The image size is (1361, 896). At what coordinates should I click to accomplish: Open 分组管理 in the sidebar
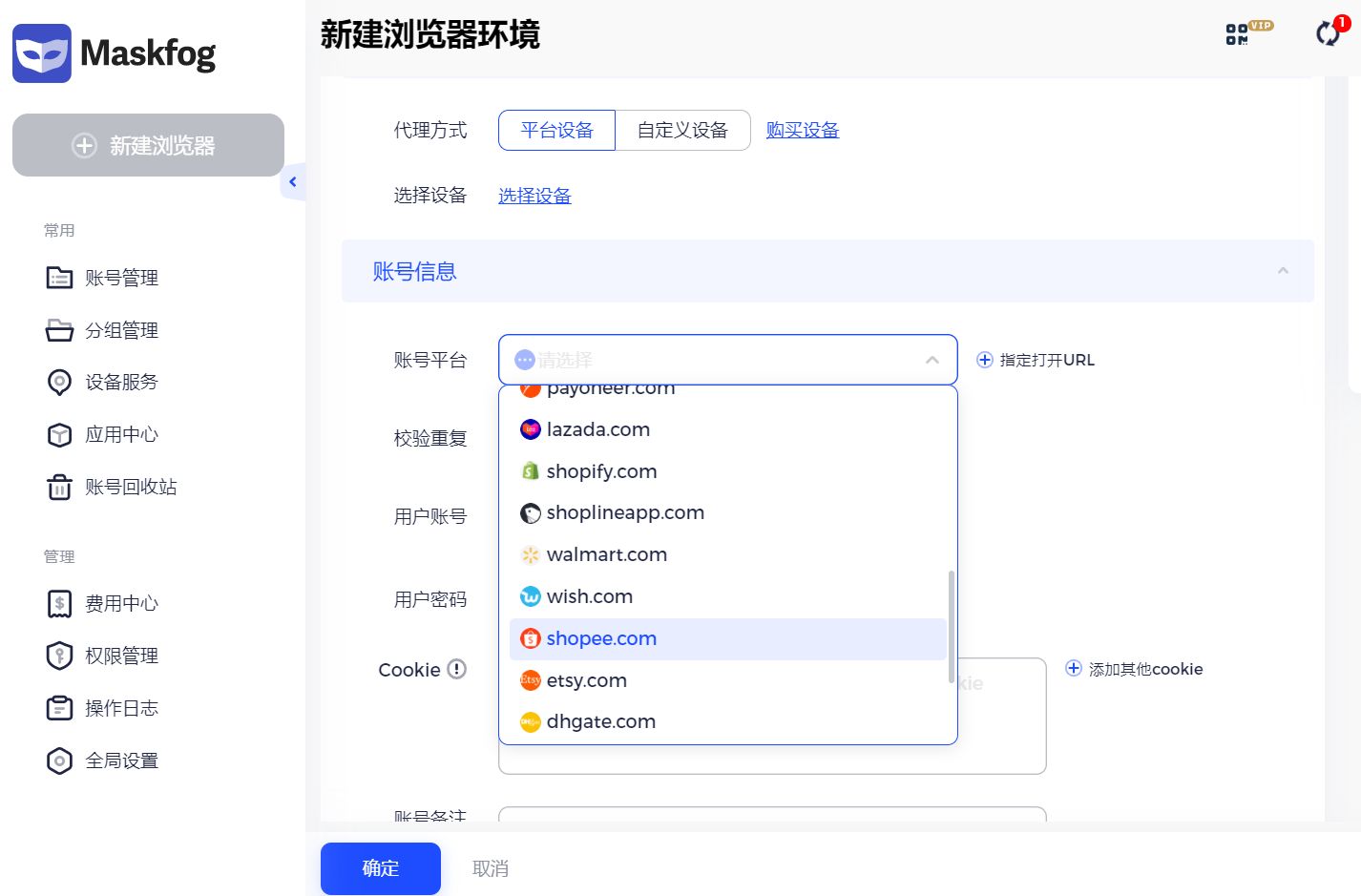[x=121, y=330]
